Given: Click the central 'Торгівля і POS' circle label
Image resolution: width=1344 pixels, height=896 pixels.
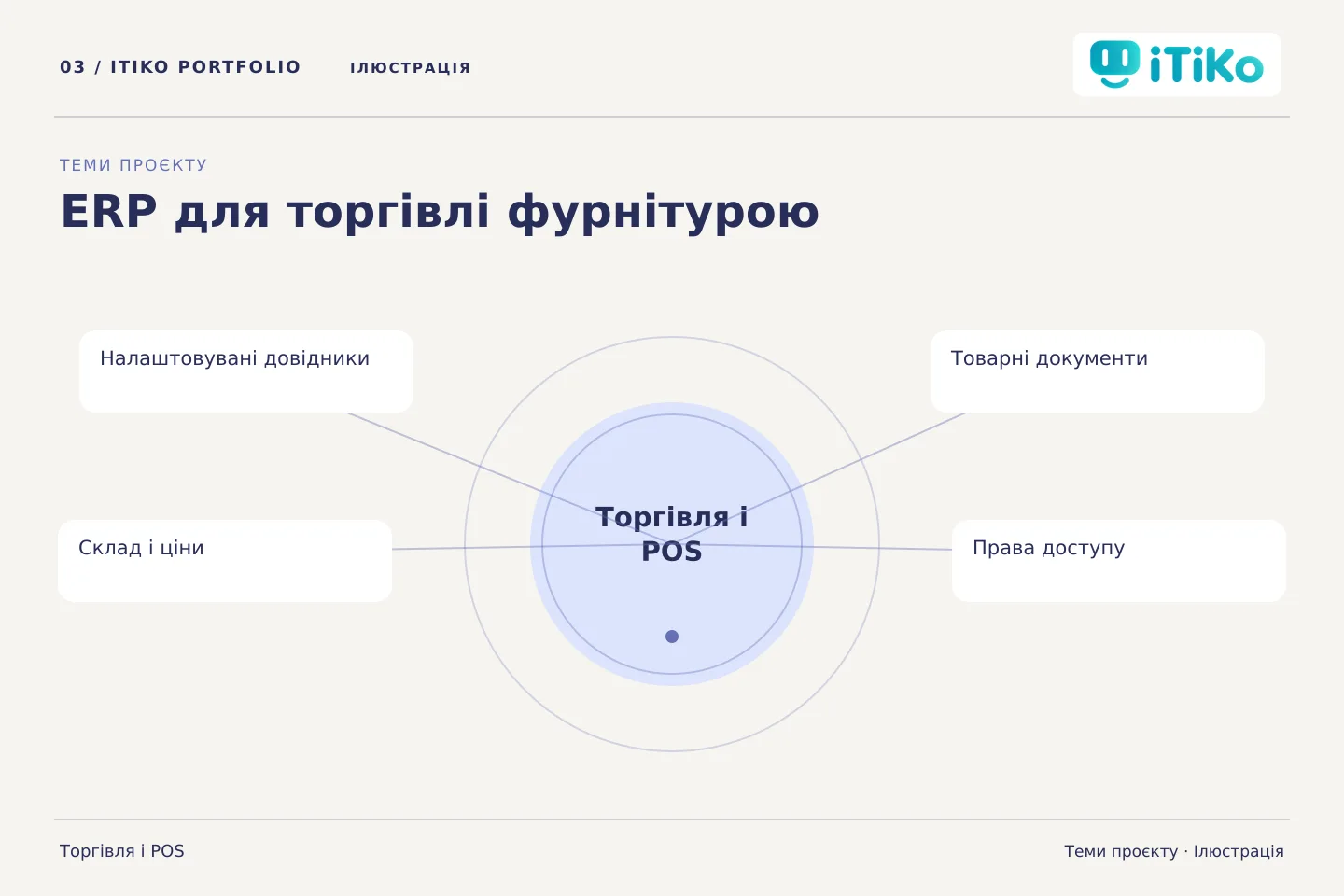Looking at the screenshot, I should tap(672, 534).
